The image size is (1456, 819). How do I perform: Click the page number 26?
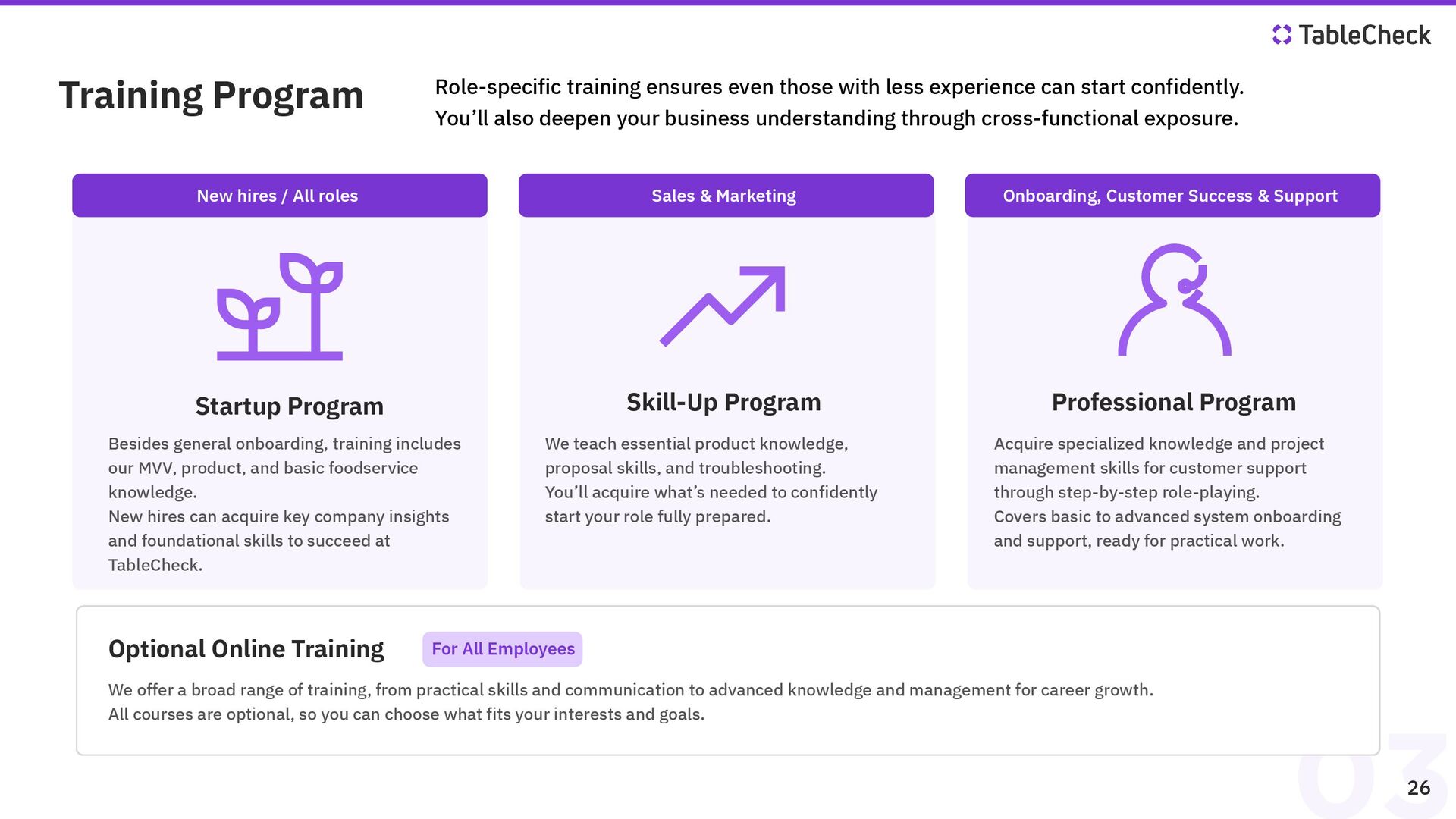[1419, 788]
